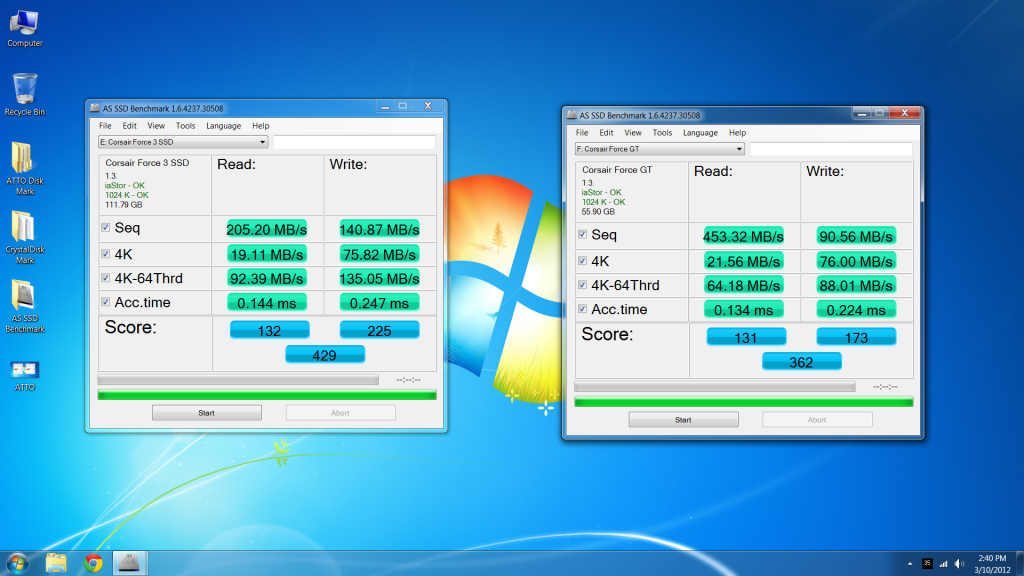
Task: Launch Google Chrome from the taskbar
Action: tap(93, 563)
